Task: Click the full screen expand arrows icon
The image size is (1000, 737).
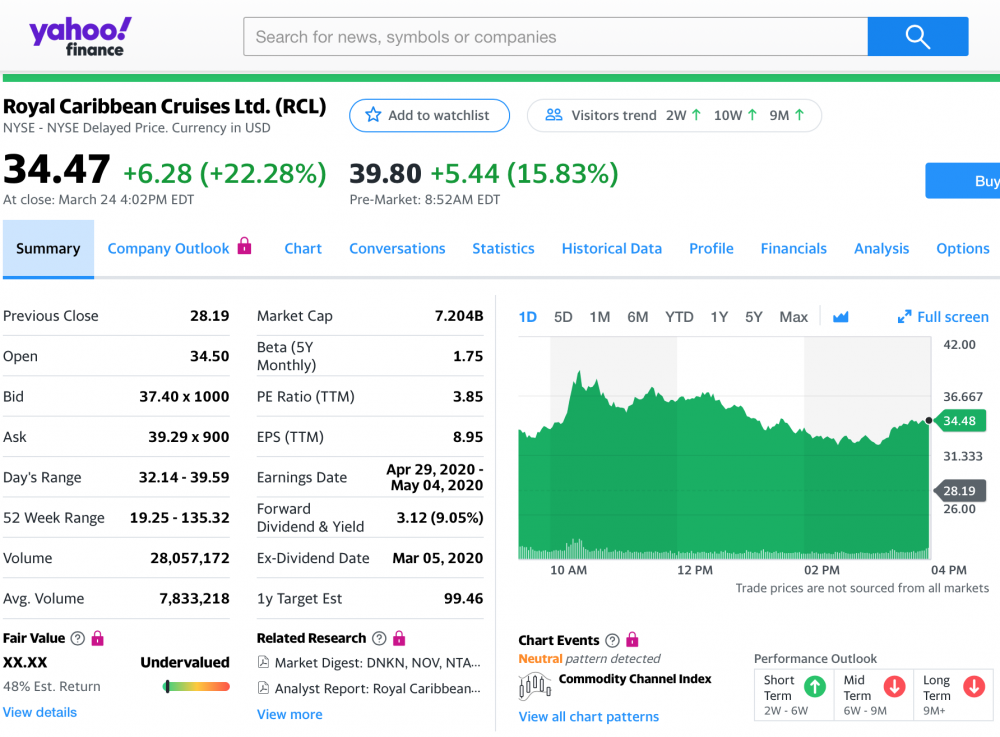Action: [x=904, y=317]
